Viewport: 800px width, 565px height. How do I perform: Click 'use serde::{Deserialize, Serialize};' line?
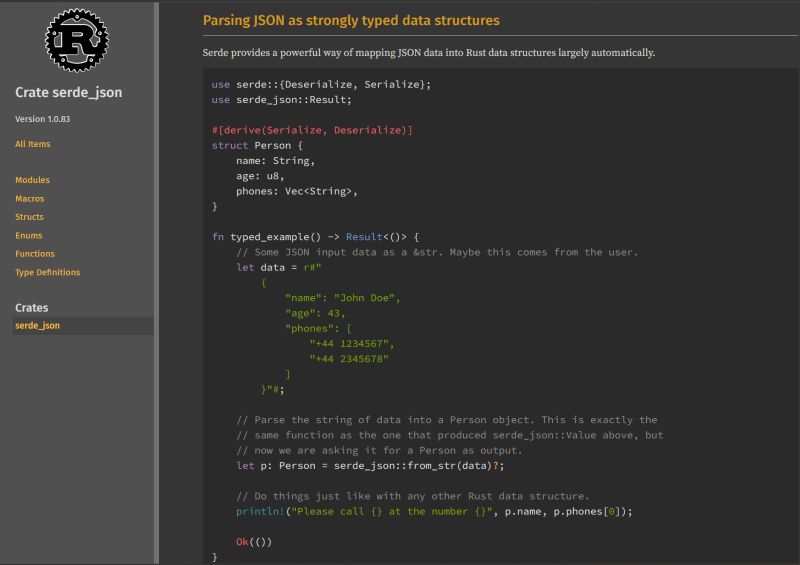tap(321, 84)
